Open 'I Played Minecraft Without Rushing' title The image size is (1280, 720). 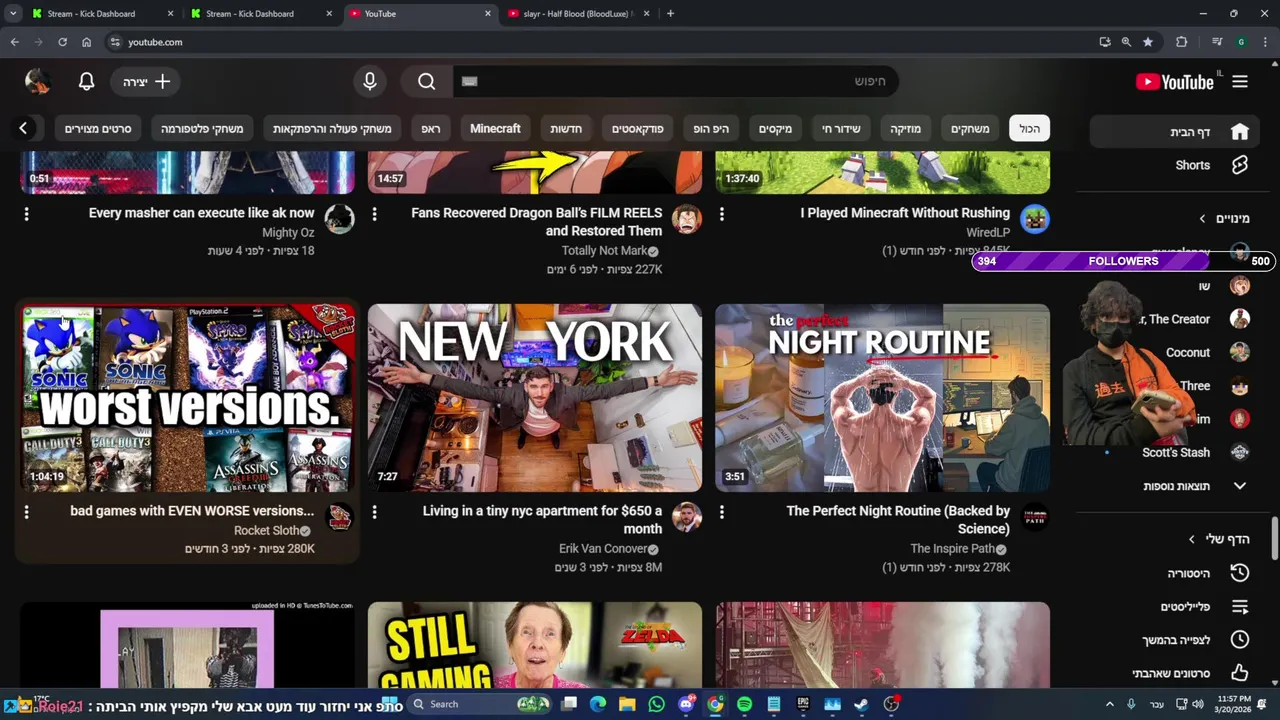(x=905, y=213)
